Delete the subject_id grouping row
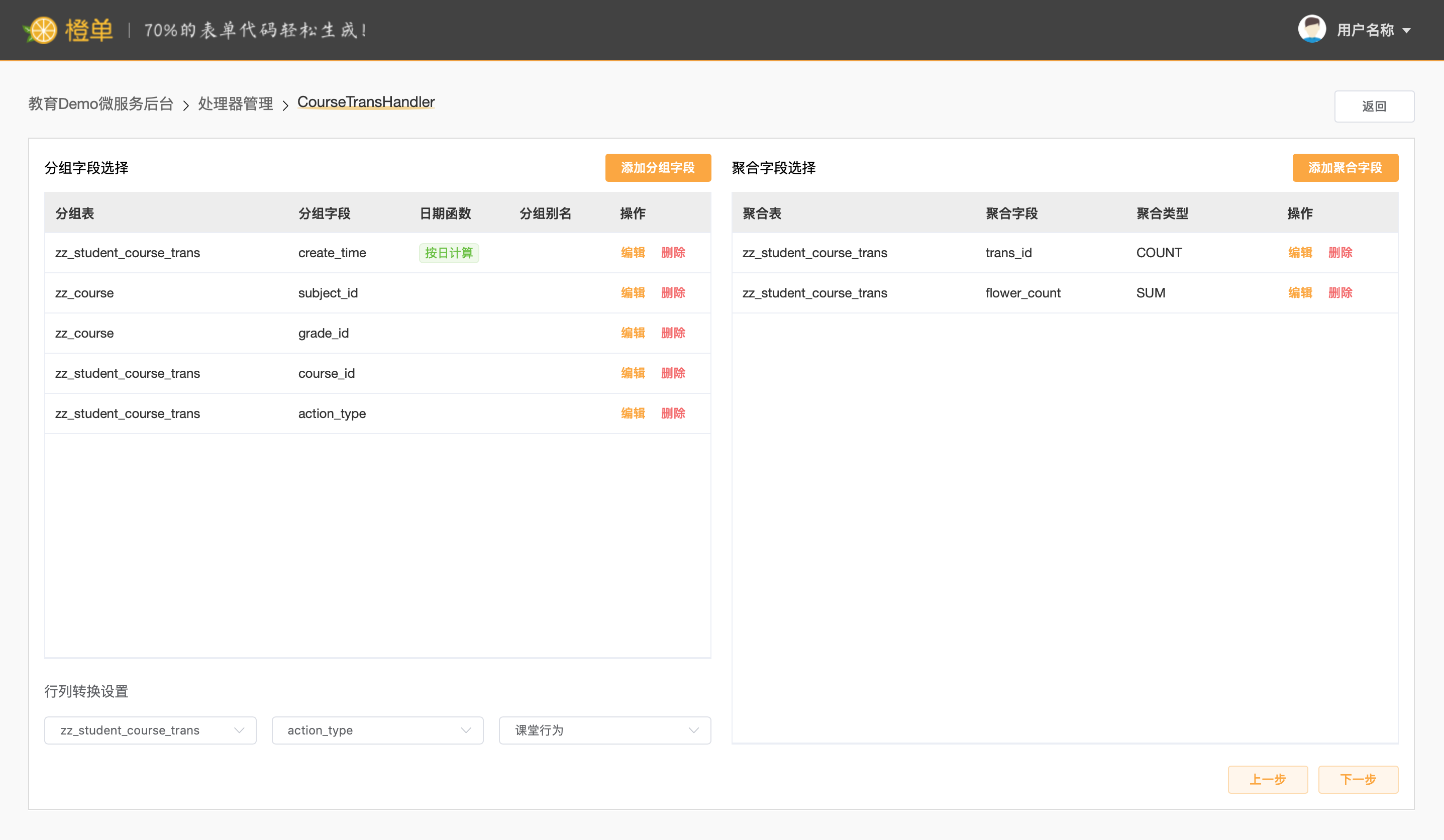 673,293
